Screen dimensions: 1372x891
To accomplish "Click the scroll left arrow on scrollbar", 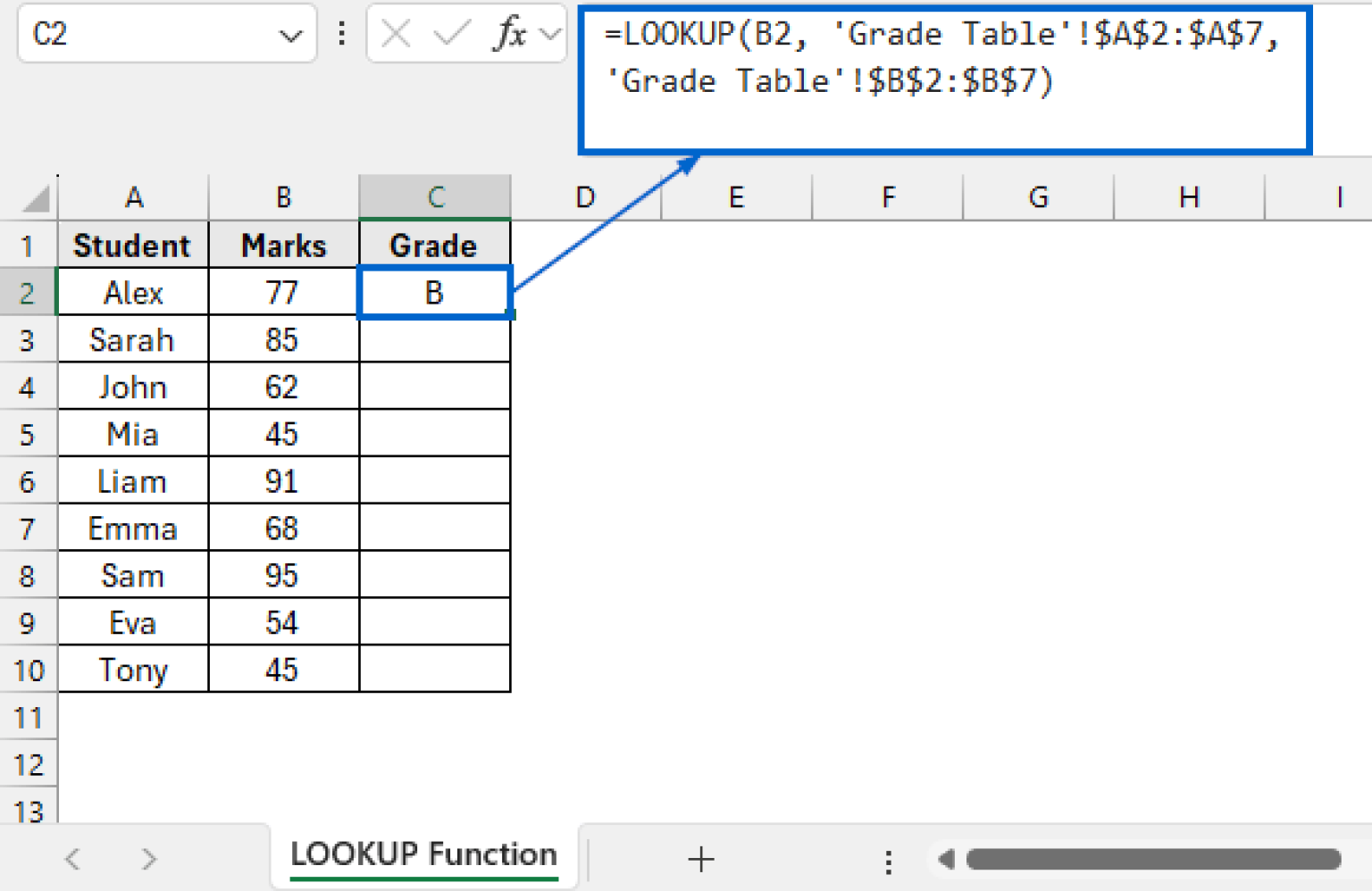I will 946,859.
